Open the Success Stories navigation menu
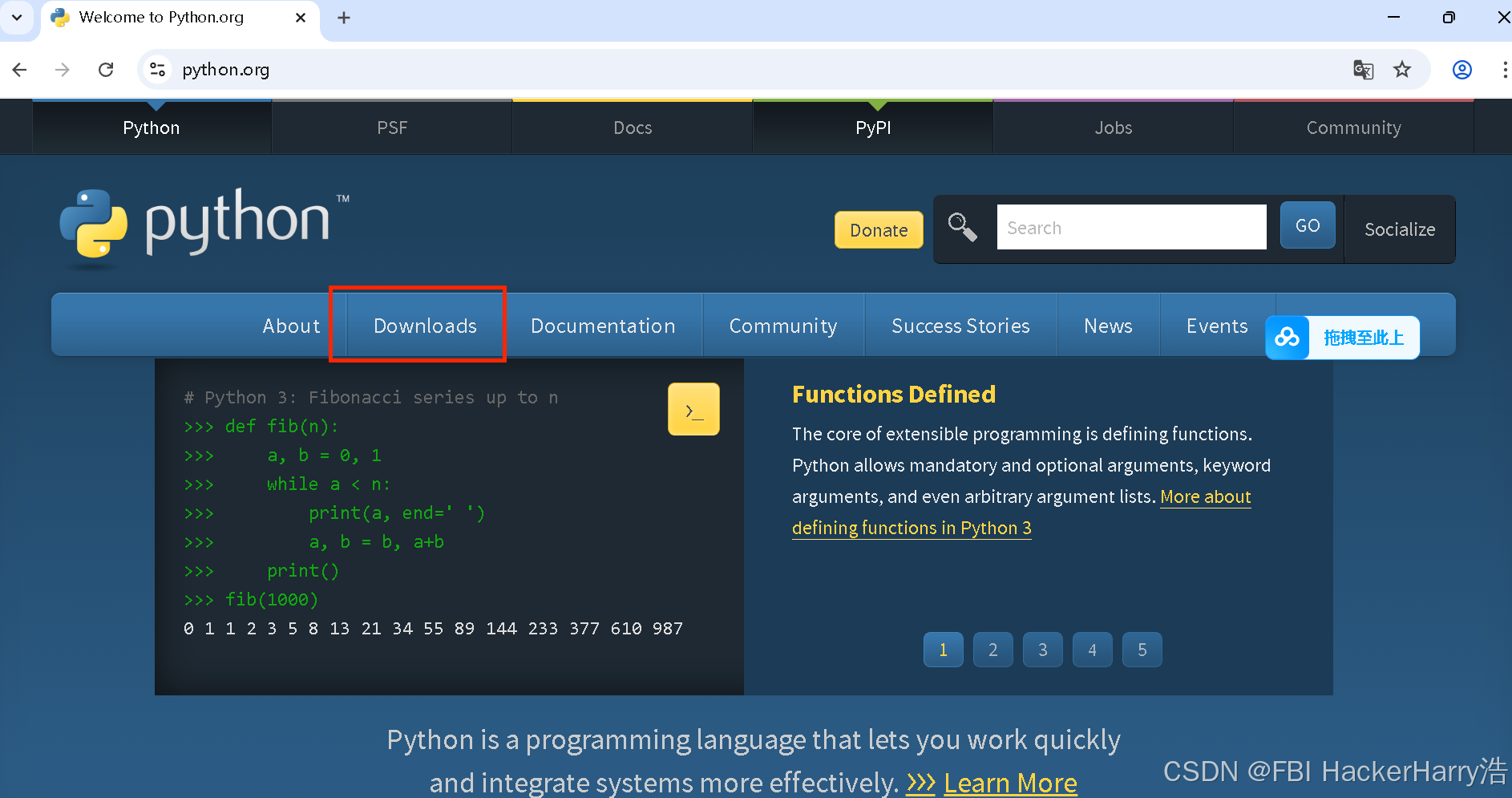Viewport: 1512px width, 798px height. coord(960,326)
